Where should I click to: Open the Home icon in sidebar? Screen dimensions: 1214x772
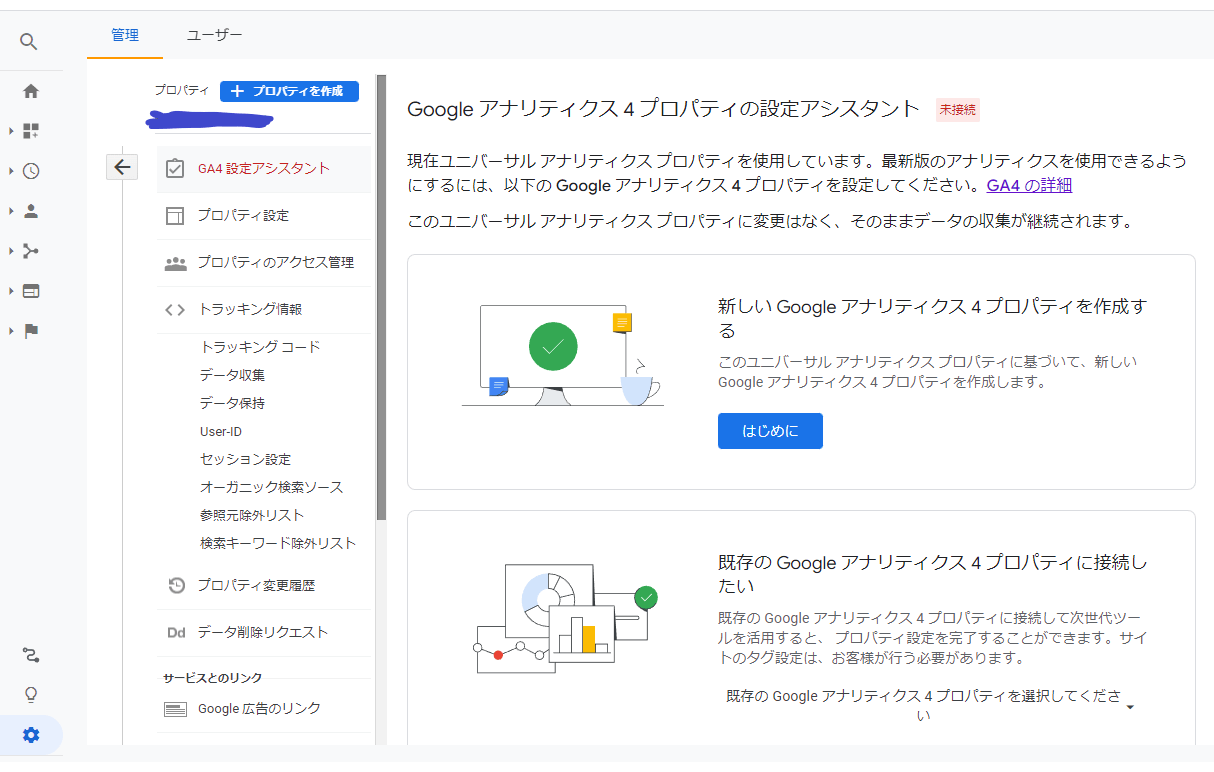click(x=31, y=91)
